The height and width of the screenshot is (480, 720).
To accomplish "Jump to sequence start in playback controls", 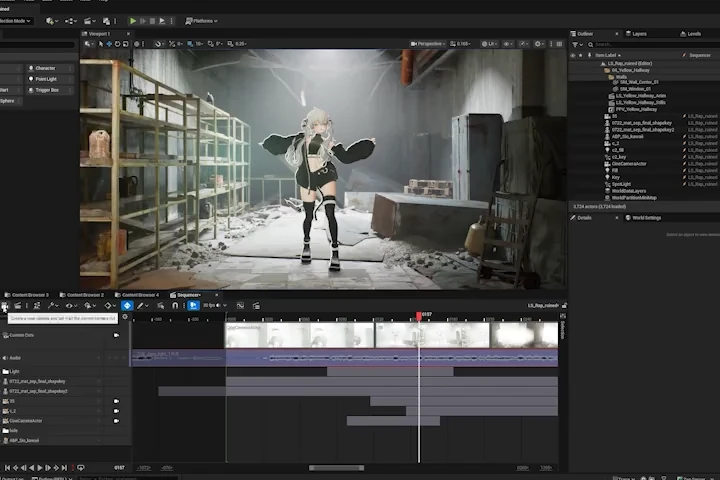I will click(x=7, y=468).
